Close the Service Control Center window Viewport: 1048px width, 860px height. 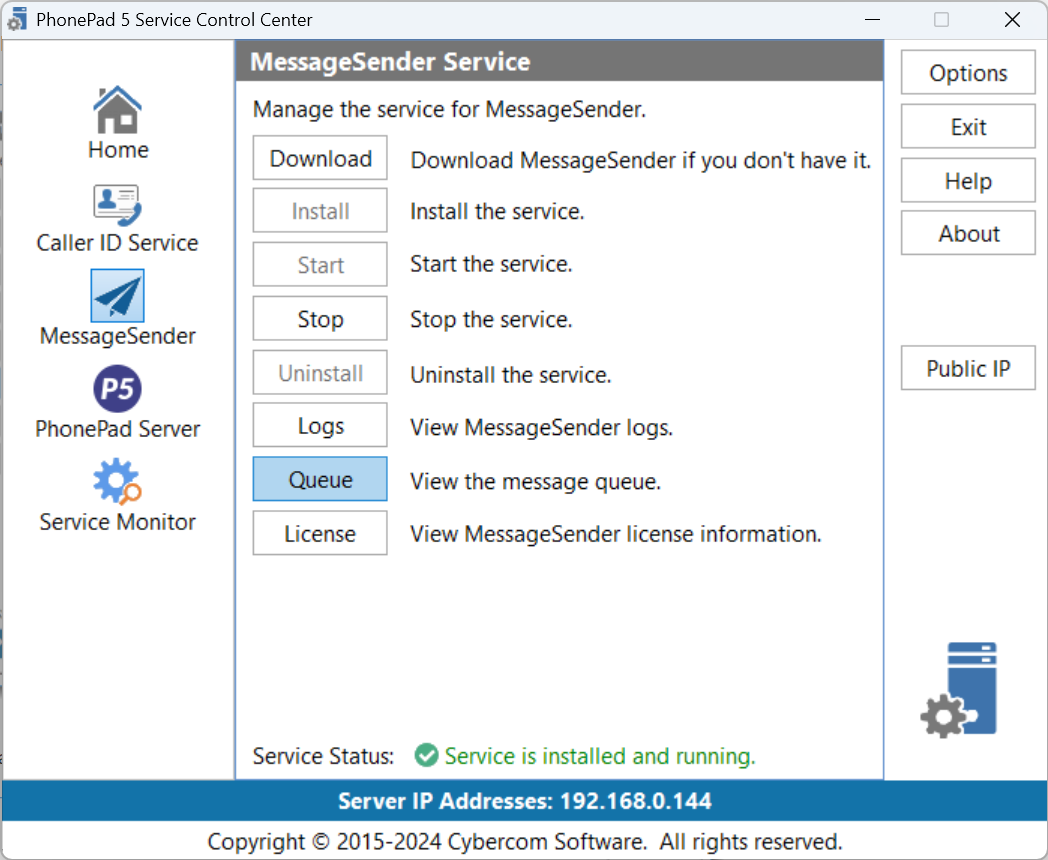1013,19
